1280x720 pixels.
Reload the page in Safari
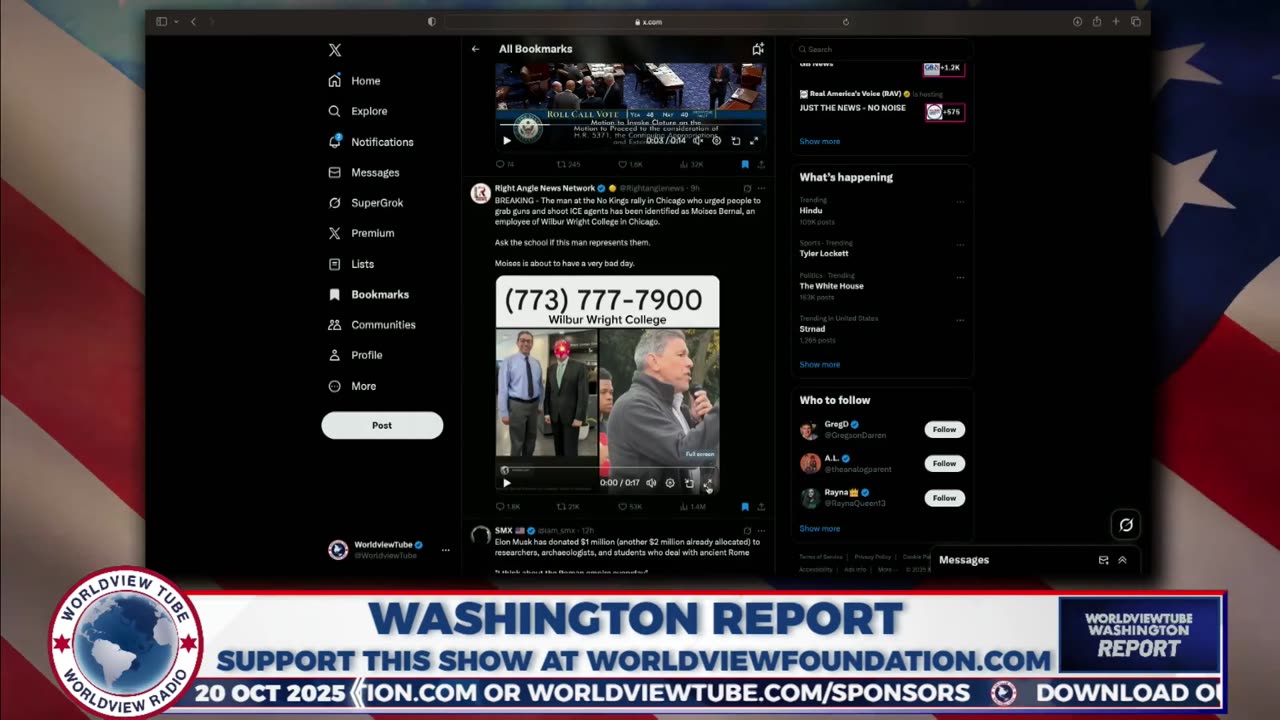[x=845, y=22]
